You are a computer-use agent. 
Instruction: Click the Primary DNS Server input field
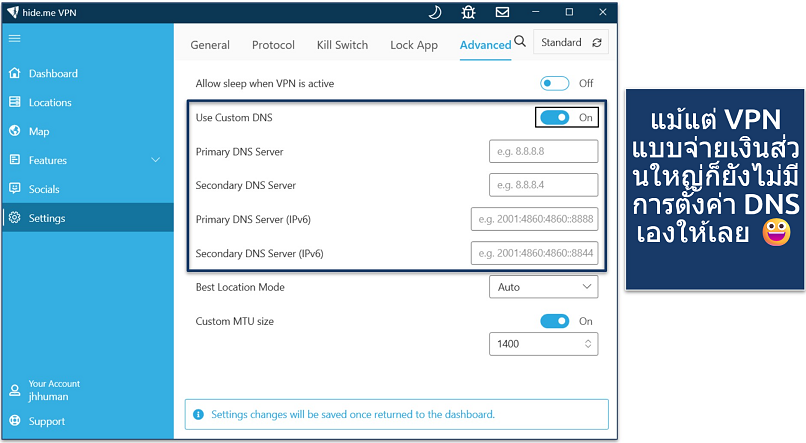pos(543,152)
